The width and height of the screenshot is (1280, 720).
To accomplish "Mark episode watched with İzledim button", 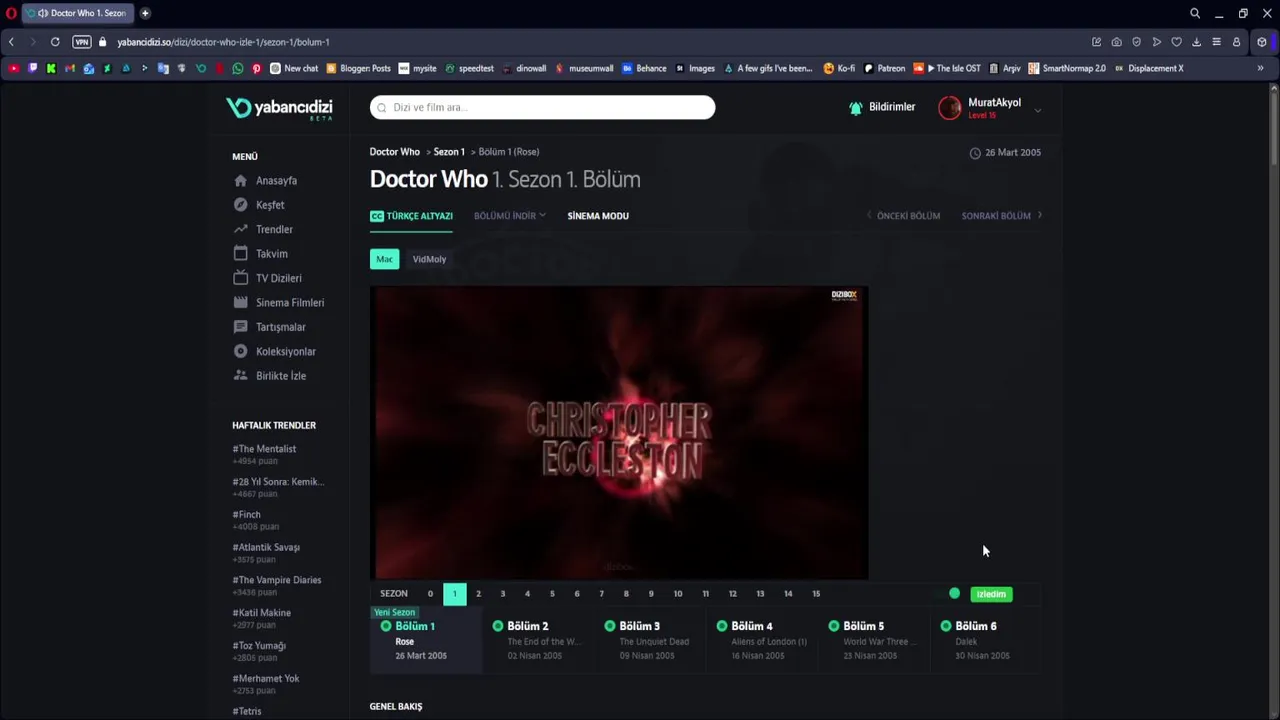I will click(991, 594).
